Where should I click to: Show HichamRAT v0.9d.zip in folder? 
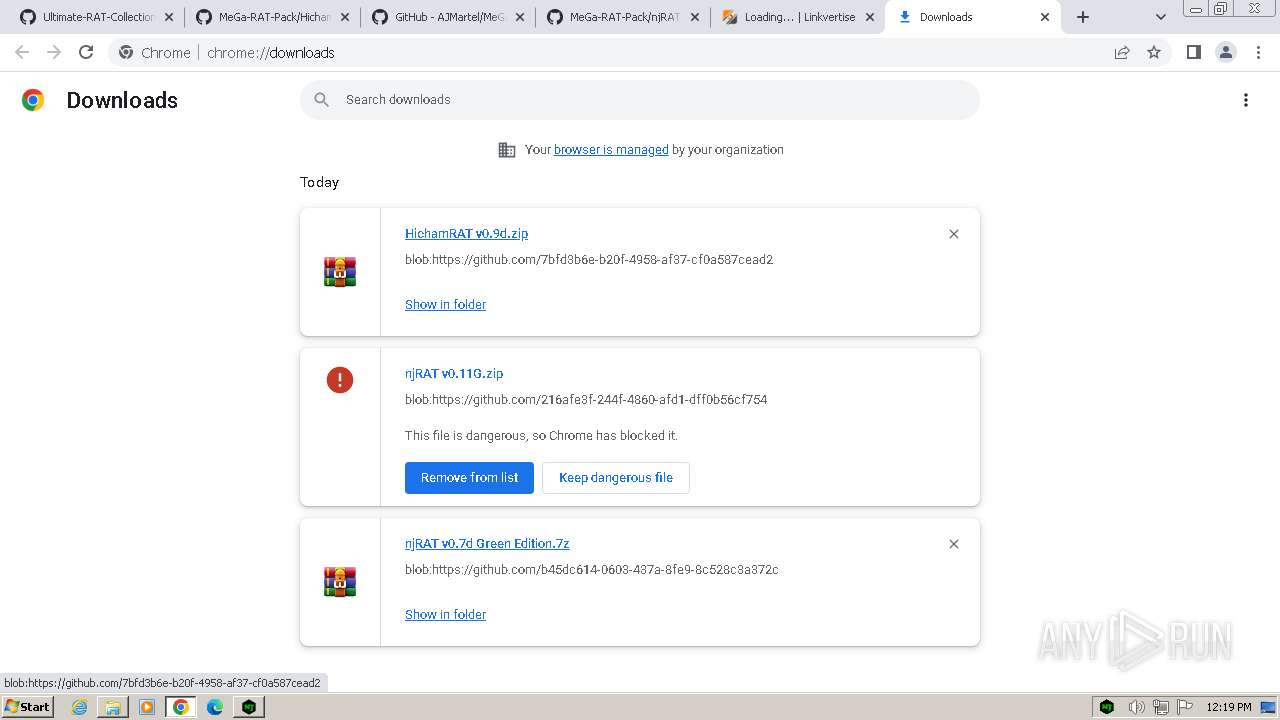(x=445, y=305)
